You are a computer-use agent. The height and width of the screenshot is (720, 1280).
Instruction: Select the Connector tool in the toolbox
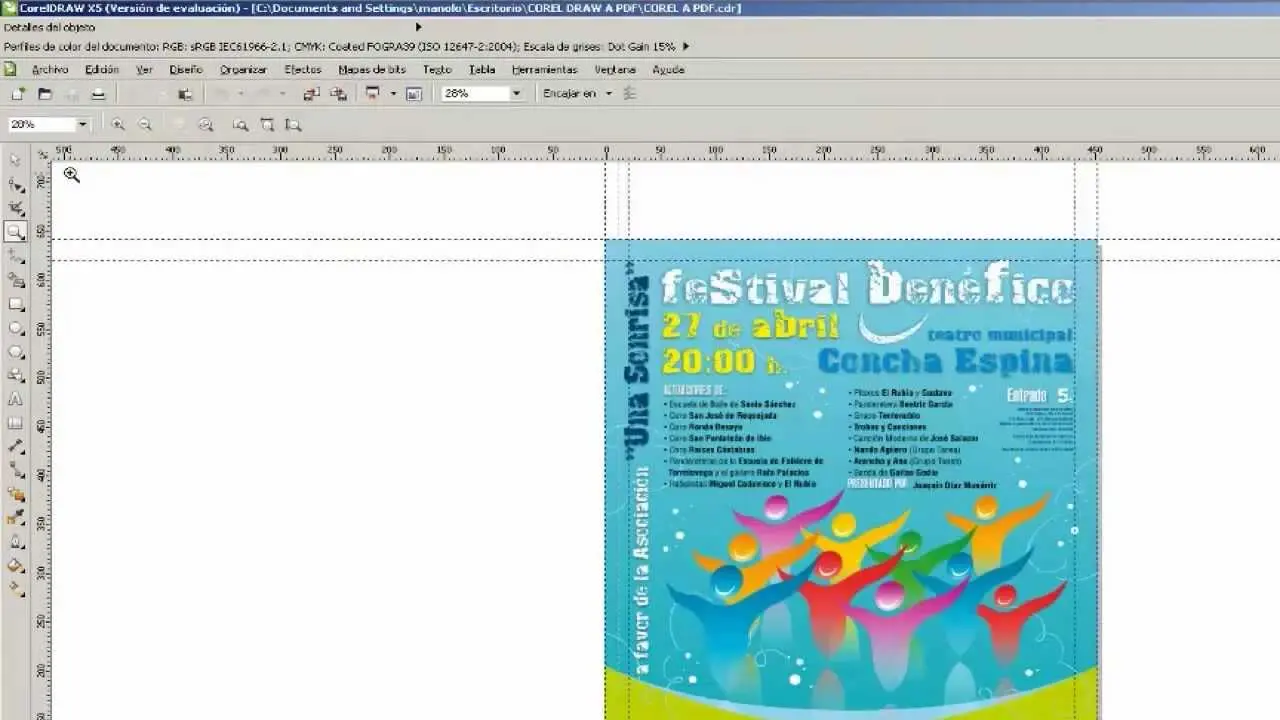[15, 470]
